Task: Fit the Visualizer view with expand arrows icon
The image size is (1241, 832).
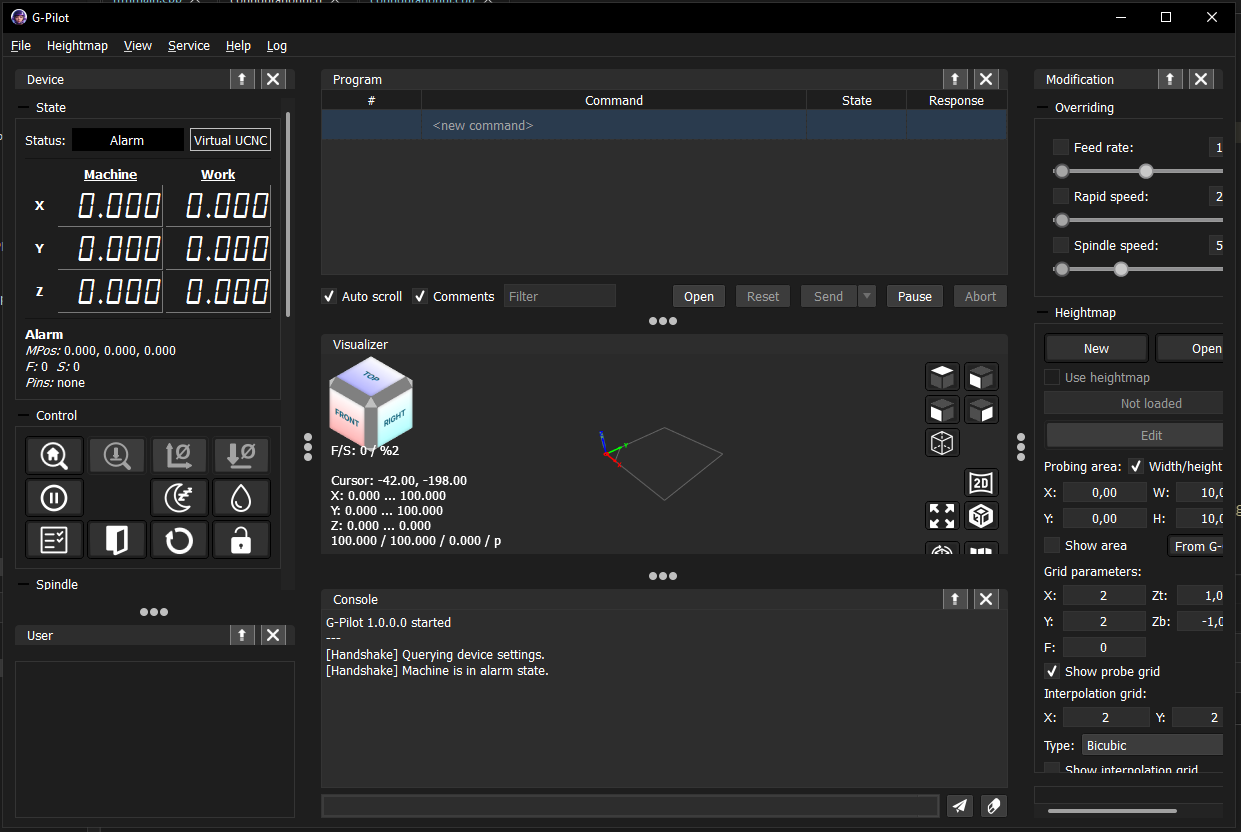Action: pos(941,516)
